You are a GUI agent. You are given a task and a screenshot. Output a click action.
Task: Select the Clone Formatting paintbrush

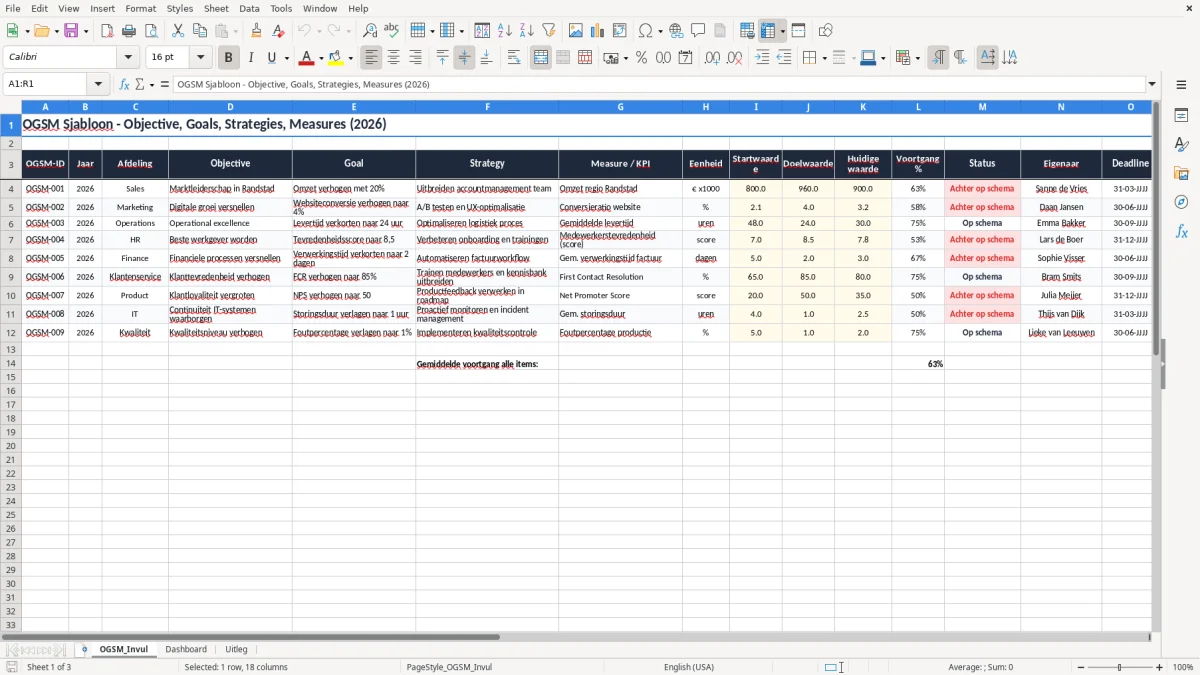click(256, 31)
